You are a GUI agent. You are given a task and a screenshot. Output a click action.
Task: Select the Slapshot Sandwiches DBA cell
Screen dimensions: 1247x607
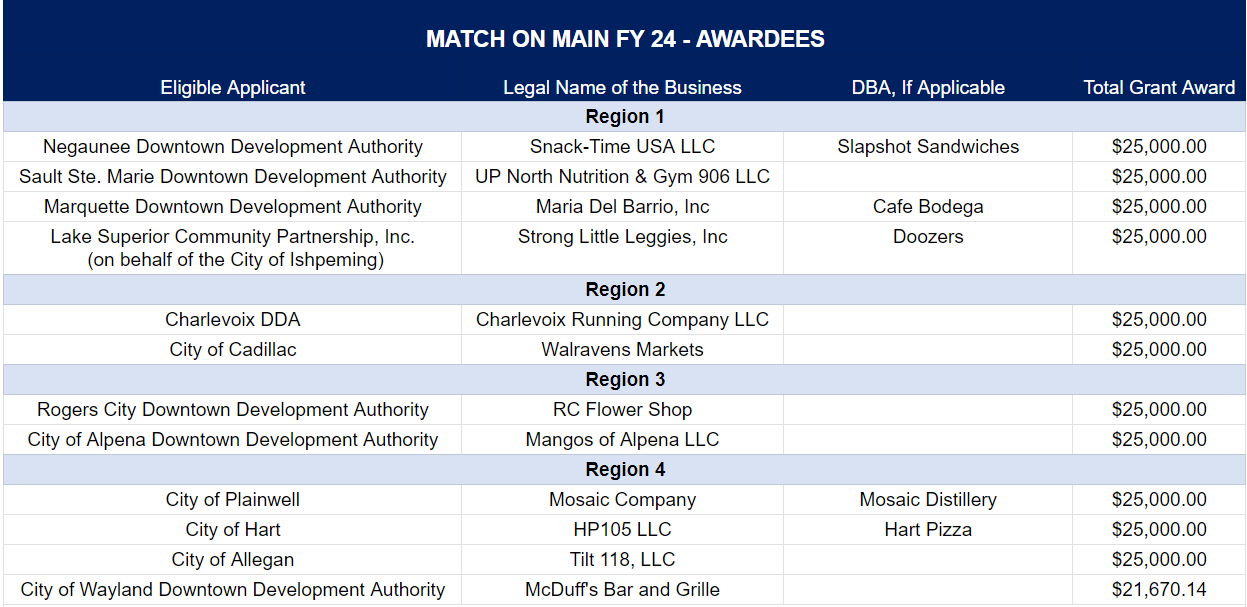928,147
